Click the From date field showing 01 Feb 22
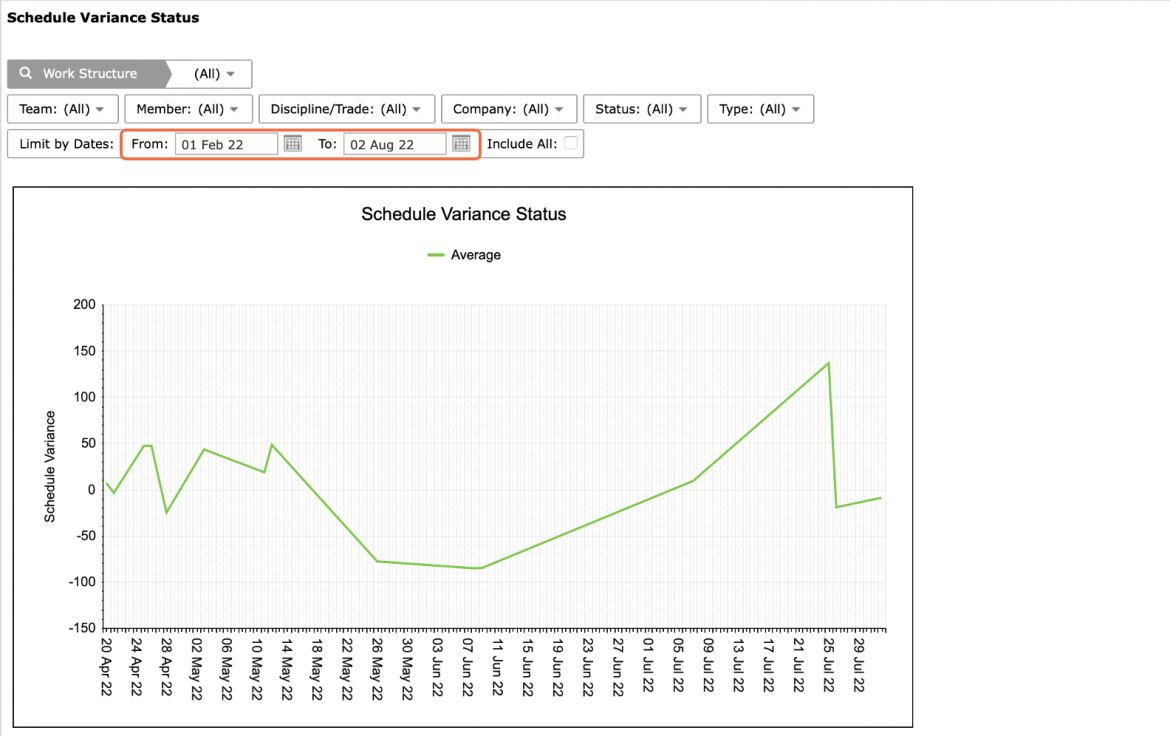The width and height of the screenshot is (1170, 736). [x=226, y=144]
